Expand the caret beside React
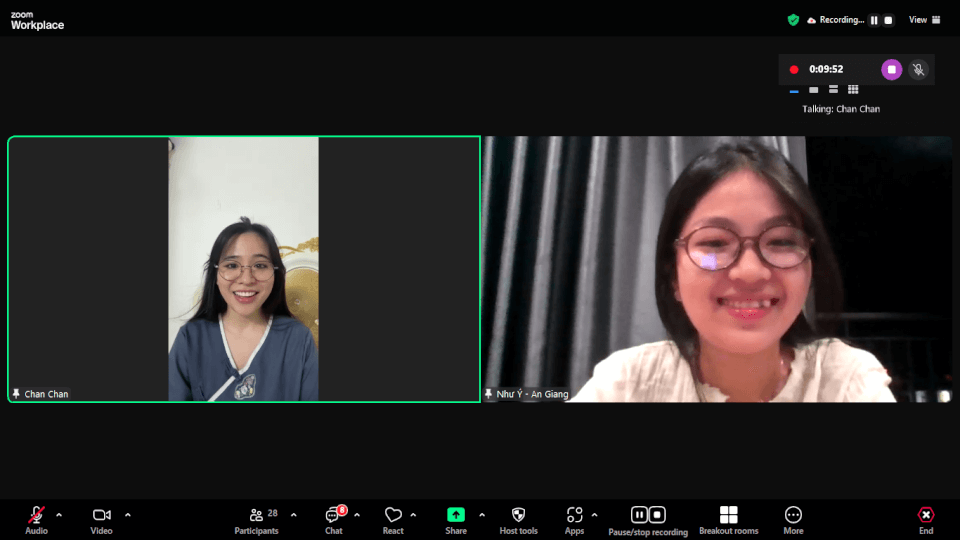960x540 pixels. click(413, 515)
